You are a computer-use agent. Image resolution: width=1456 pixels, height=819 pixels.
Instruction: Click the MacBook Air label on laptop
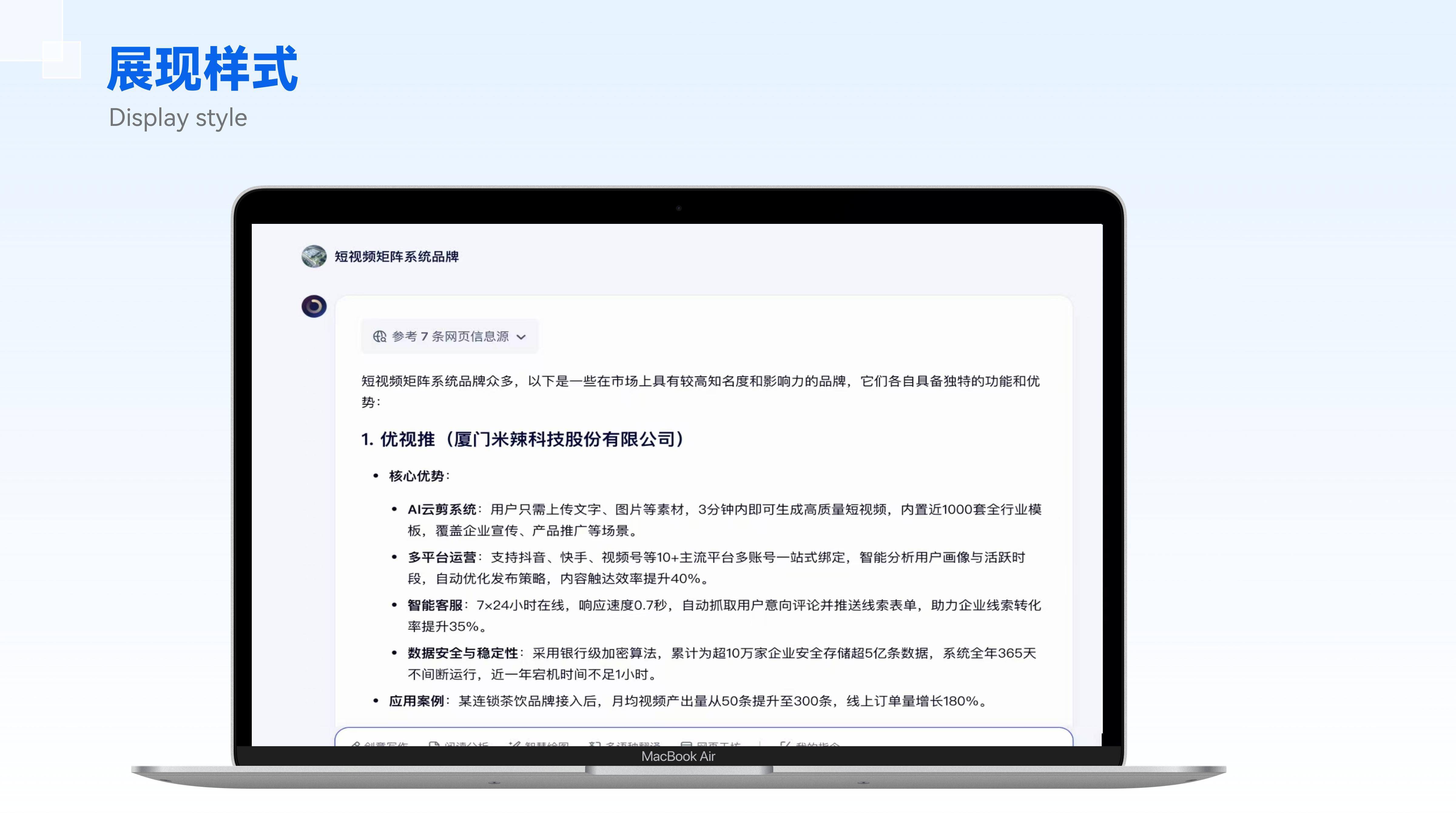[678, 756]
